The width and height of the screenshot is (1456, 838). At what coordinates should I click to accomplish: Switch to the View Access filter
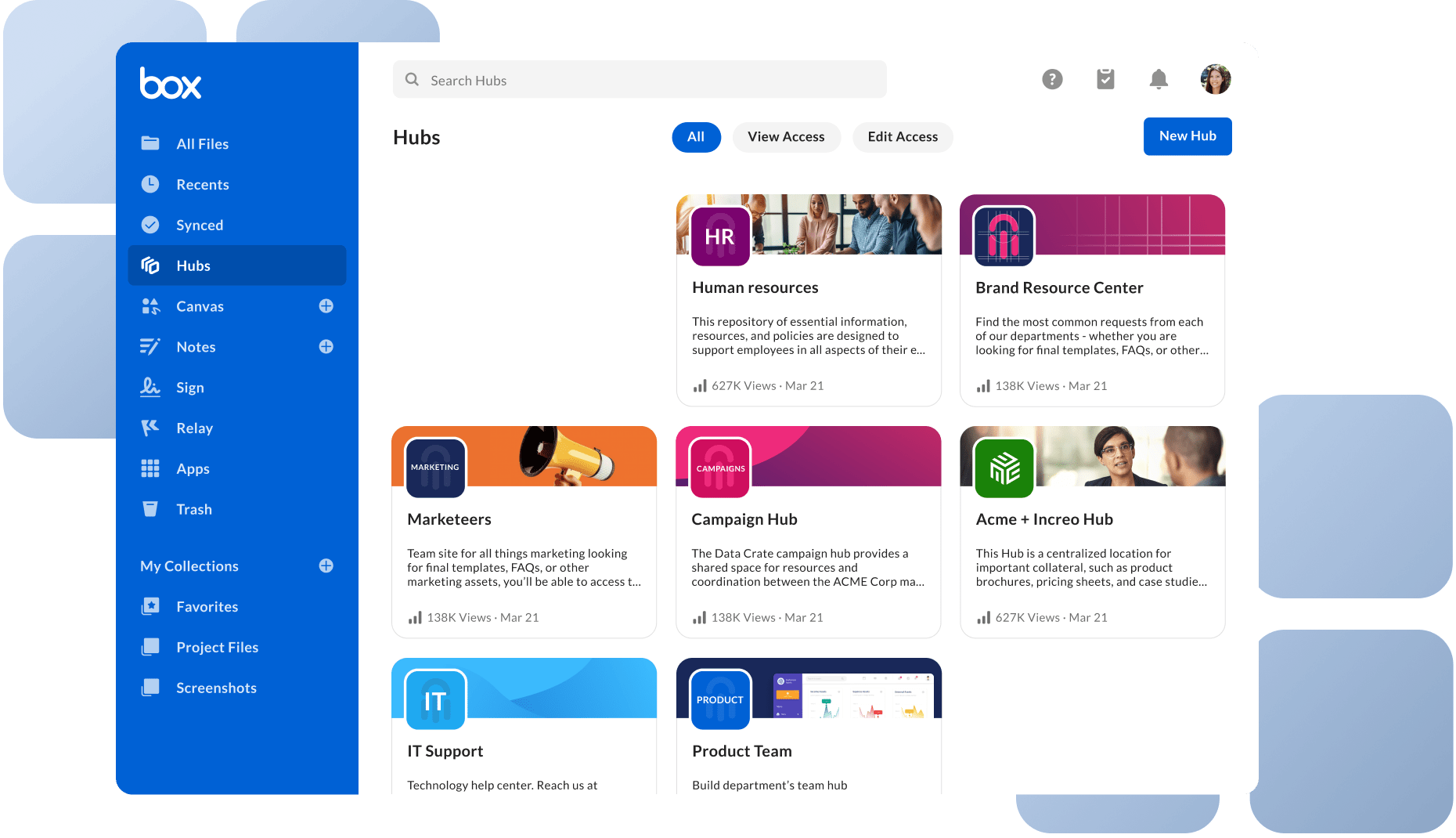pyautogui.click(x=786, y=137)
